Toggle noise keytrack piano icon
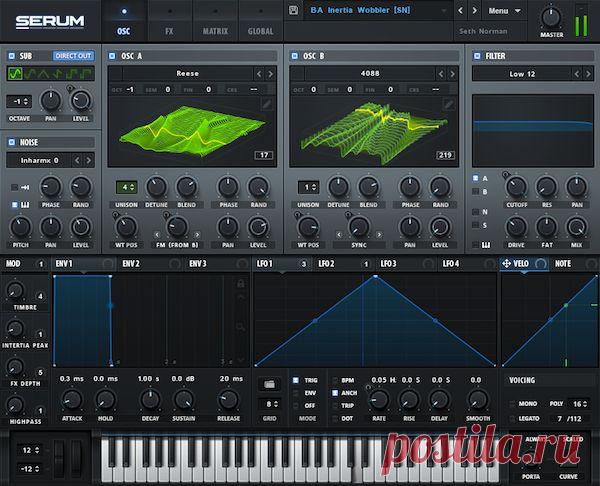The height and width of the screenshot is (486, 600). pos(25,205)
